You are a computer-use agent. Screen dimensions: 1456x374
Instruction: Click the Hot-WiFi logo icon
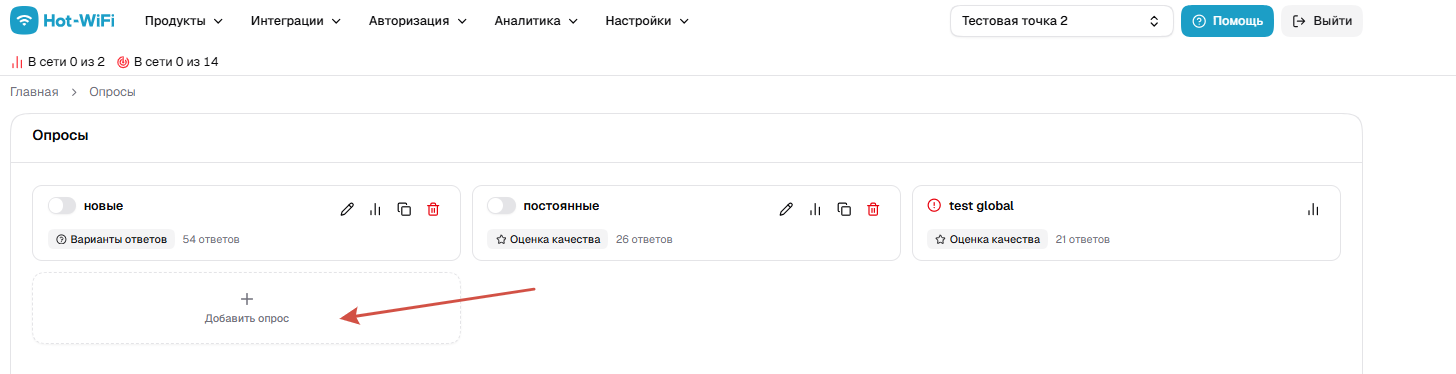point(25,20)
